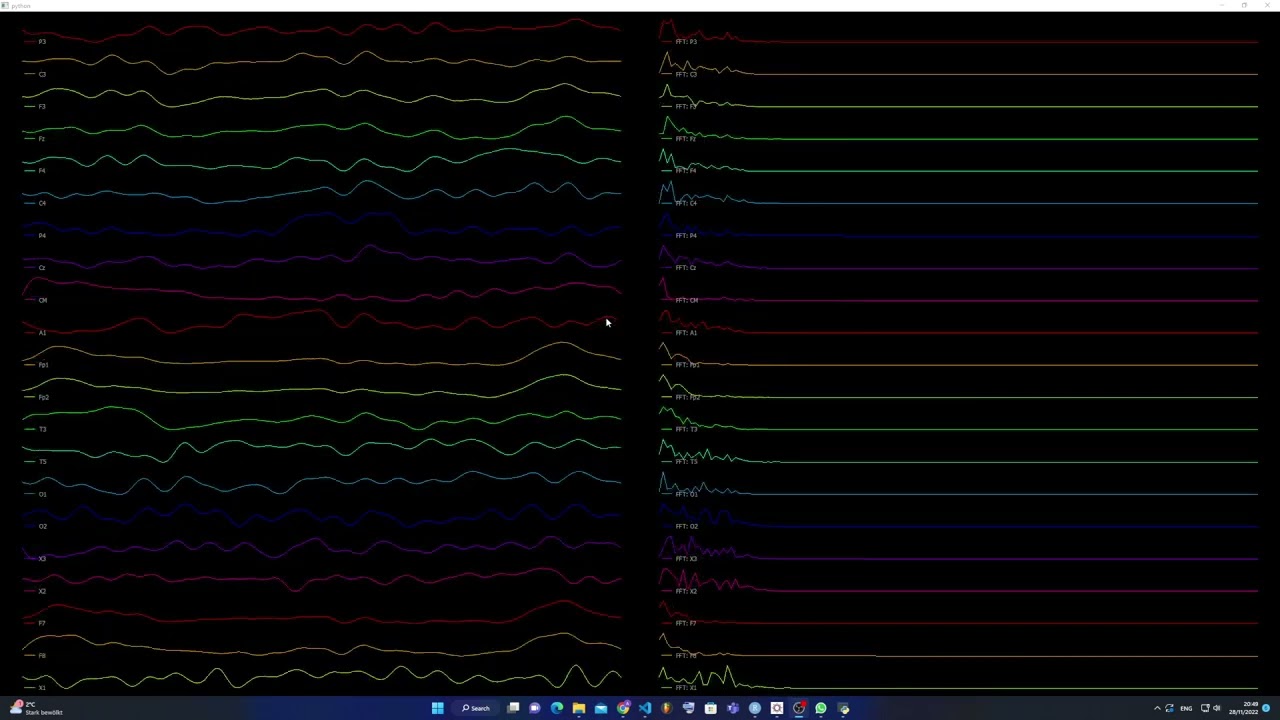Open Microsoft Teams from the taskbar
This screenshot has width=1280, height=720.
coord(733,708)
